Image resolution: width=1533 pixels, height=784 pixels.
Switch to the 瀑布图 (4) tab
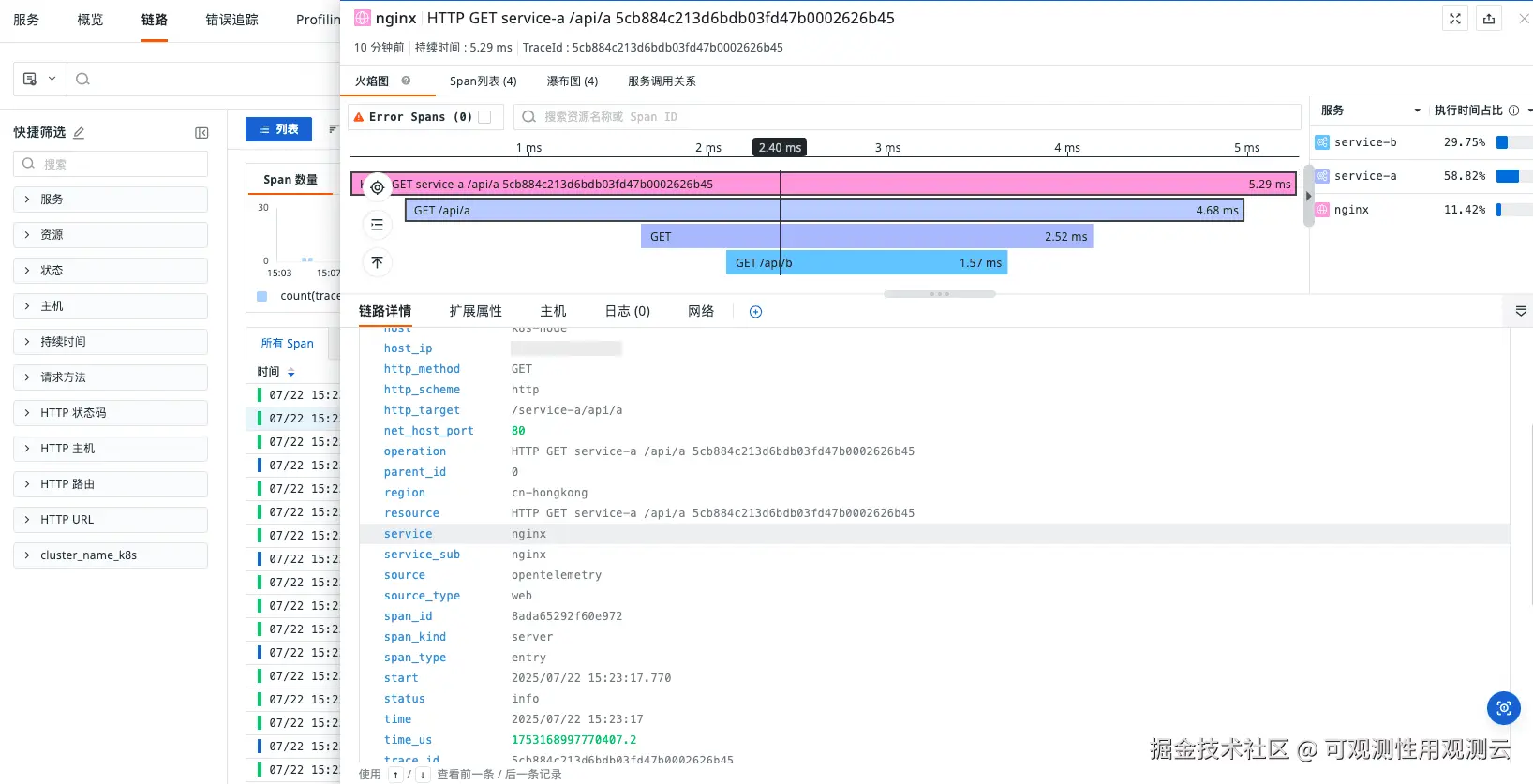tap(573, 81)
